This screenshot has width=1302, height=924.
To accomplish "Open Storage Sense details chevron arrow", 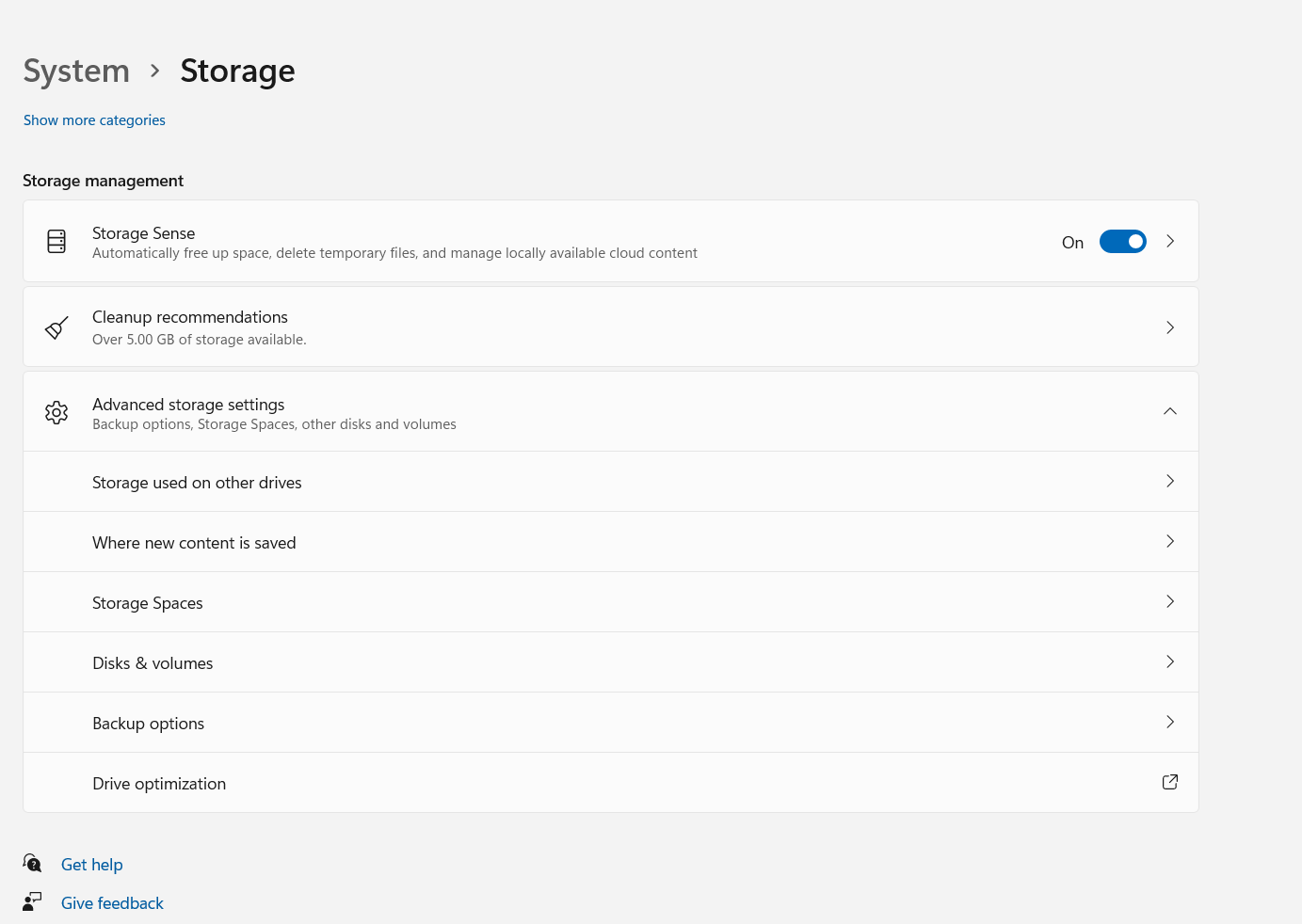I will (x=1170, y=242).
